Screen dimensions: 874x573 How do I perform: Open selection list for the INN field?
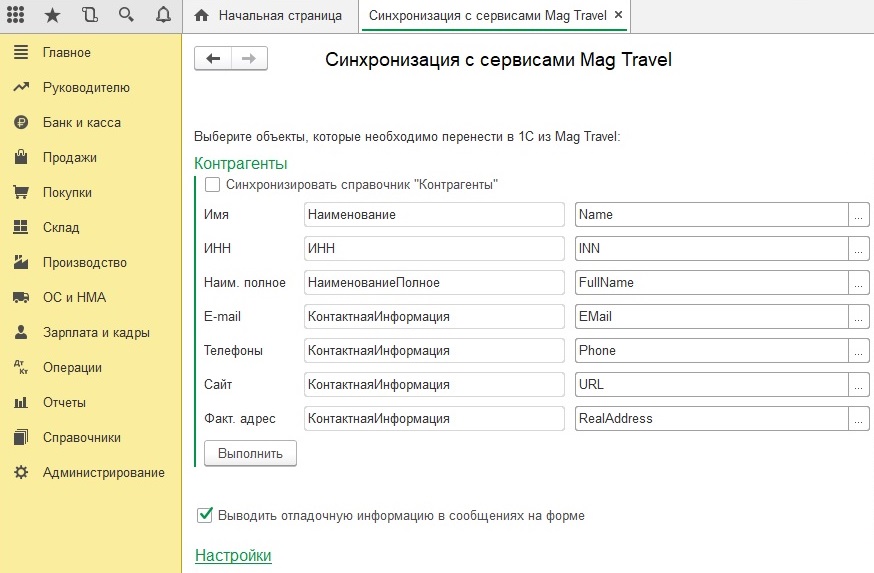click(858, 249)
